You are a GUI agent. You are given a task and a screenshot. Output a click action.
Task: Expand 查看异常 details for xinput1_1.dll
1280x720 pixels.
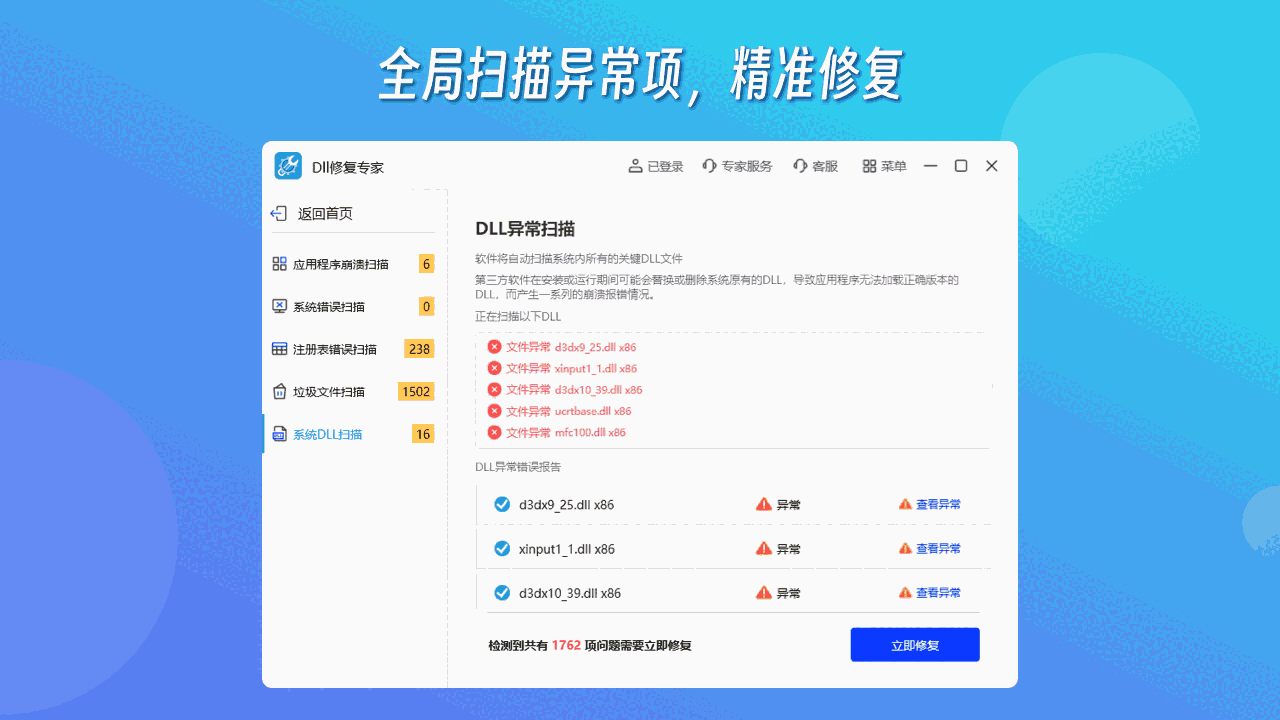(937, 548)
